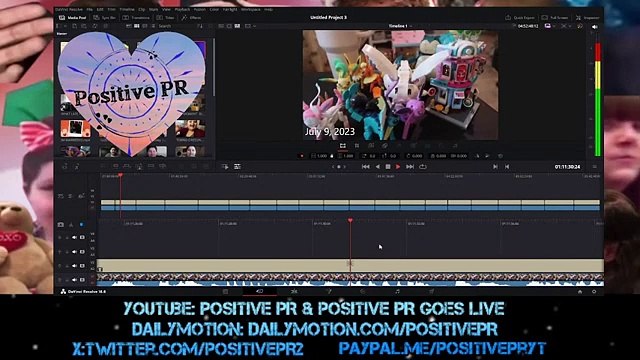Click the upper timeline red playhead
Viewport: 640px width, 360px height.
pos(120,175)
